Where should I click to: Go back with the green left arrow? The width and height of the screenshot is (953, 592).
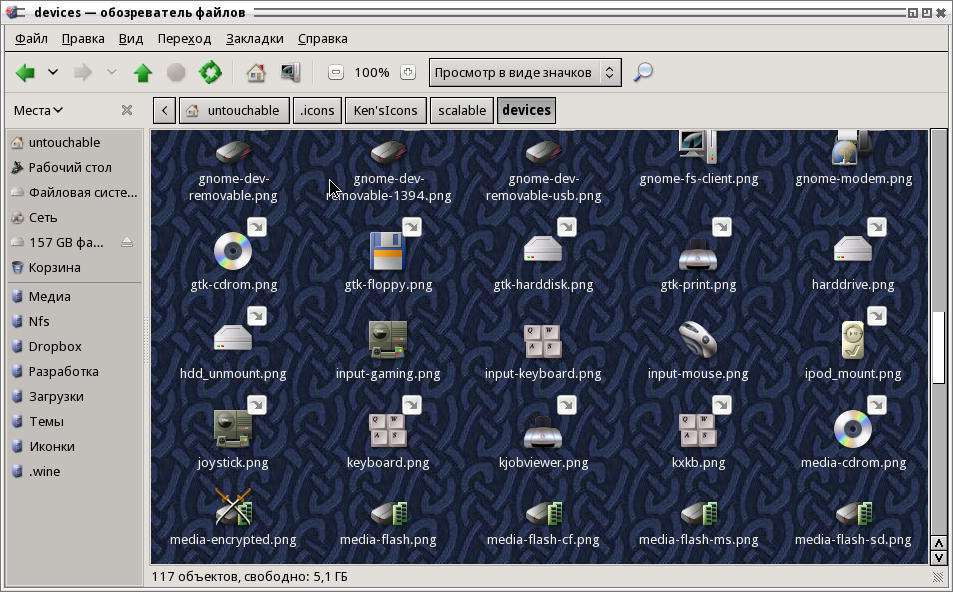click(26, 73)
